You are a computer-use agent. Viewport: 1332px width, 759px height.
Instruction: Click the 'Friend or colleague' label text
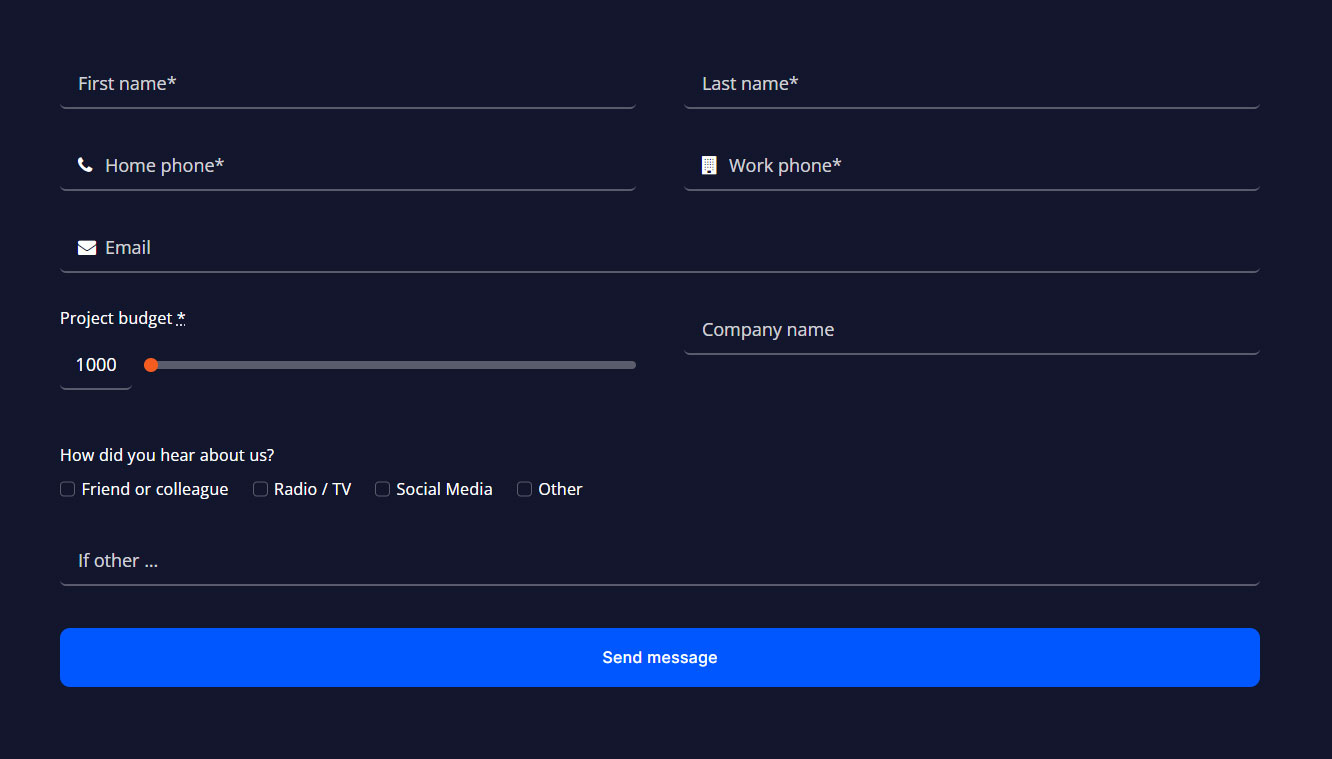pyautogui.click(x=155, y=489)
